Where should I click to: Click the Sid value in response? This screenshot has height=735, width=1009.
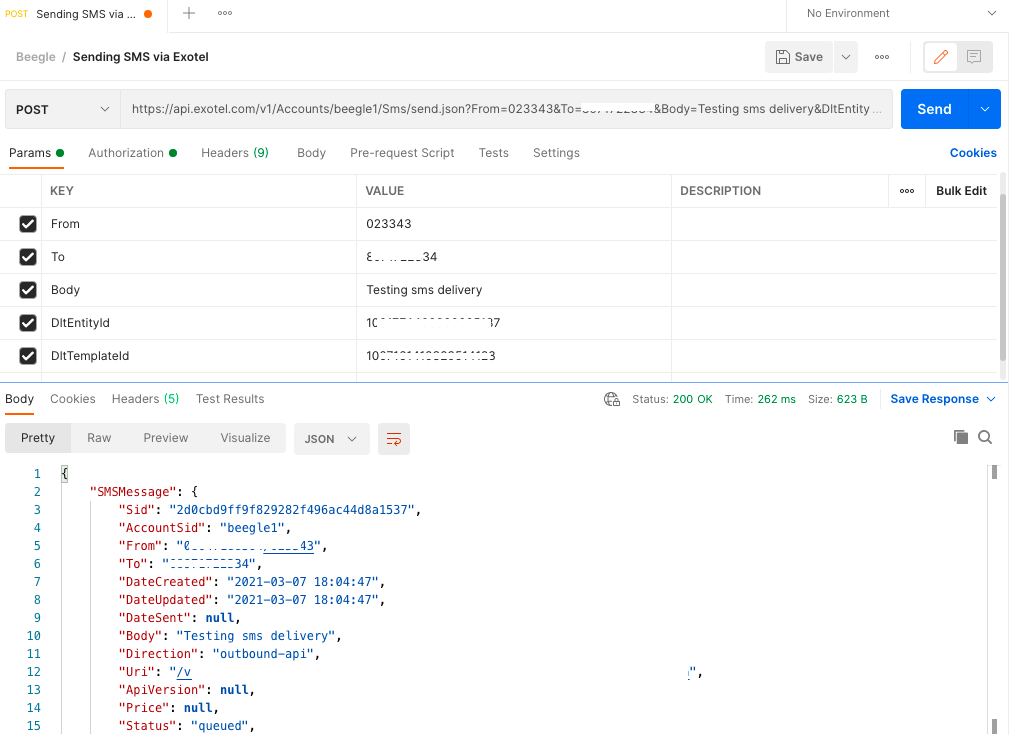292,510
